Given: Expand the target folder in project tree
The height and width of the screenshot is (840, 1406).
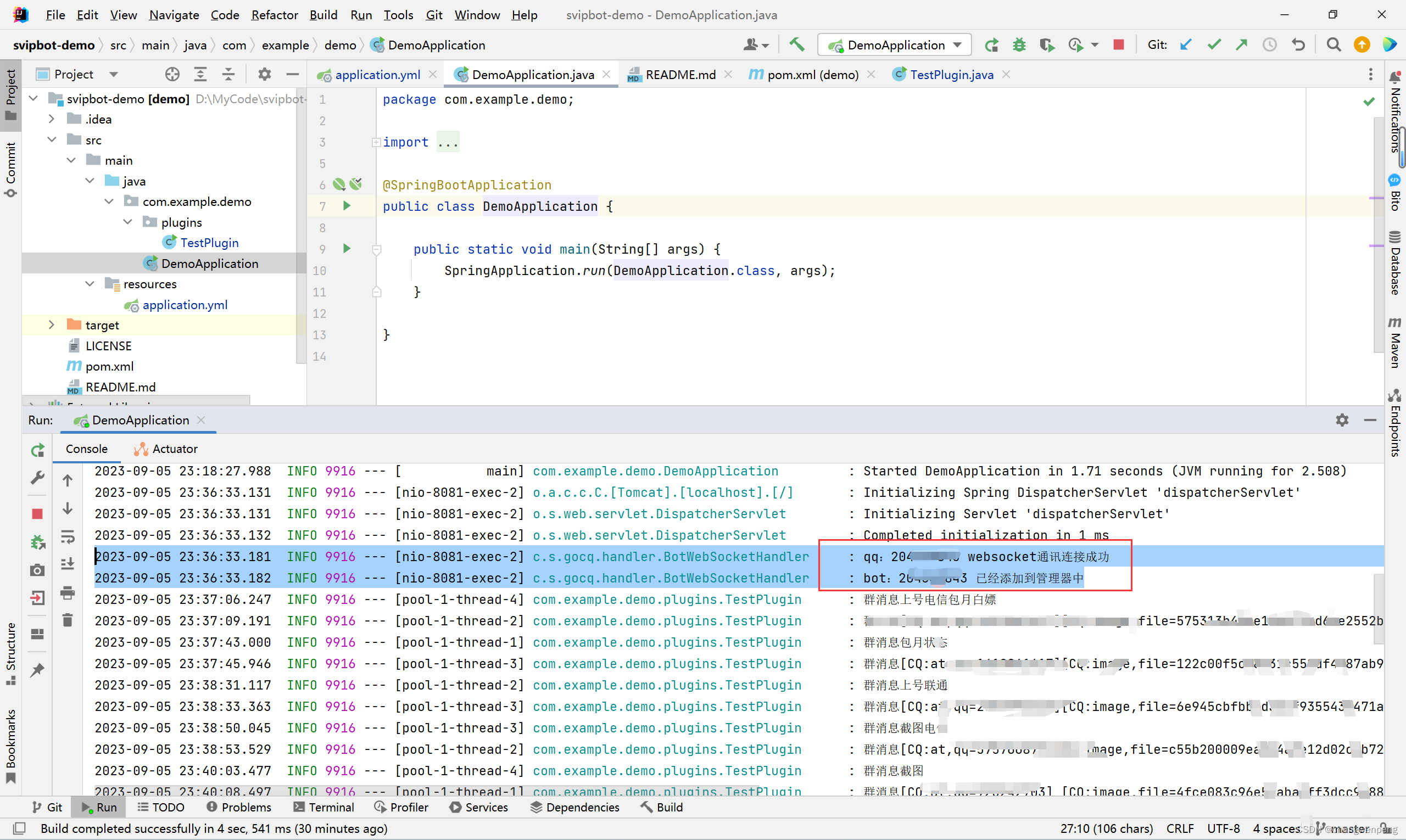Looking at the screenshot, I should click(x=52, y=325).
